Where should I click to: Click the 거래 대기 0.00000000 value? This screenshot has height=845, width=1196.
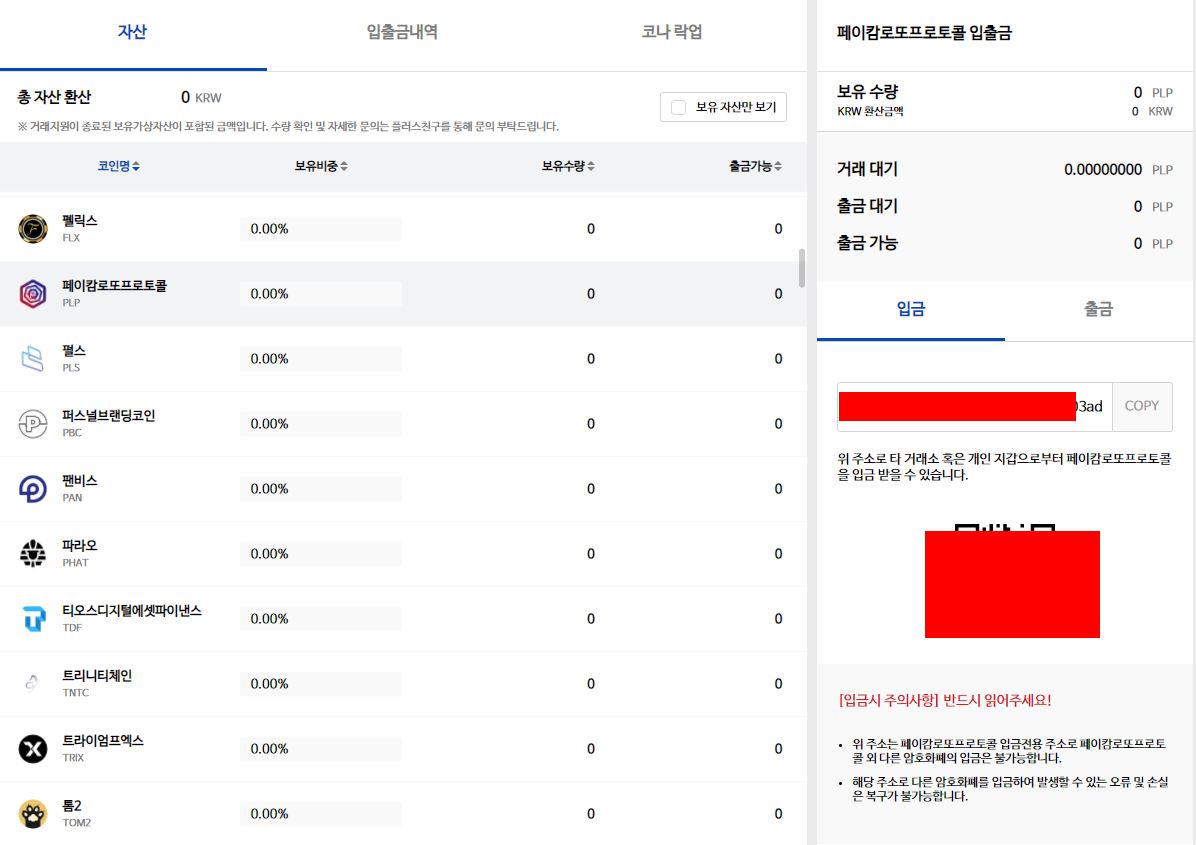(x=1103, y=170)
